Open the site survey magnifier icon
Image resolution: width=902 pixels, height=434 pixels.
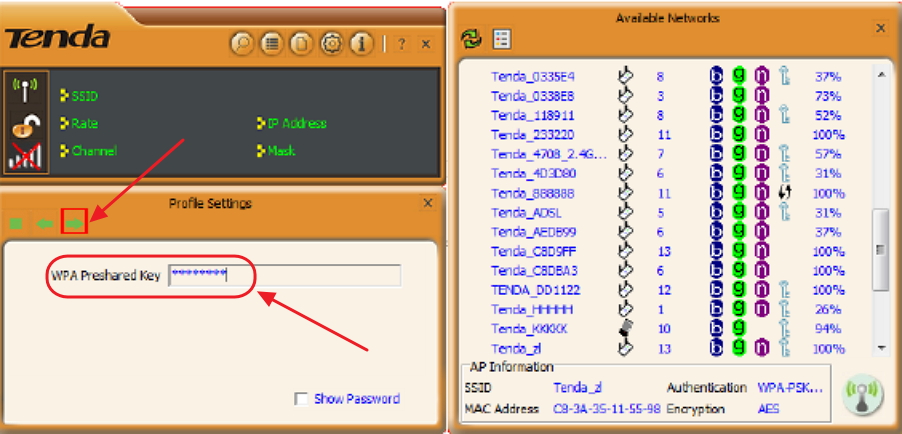coord(242,44)
